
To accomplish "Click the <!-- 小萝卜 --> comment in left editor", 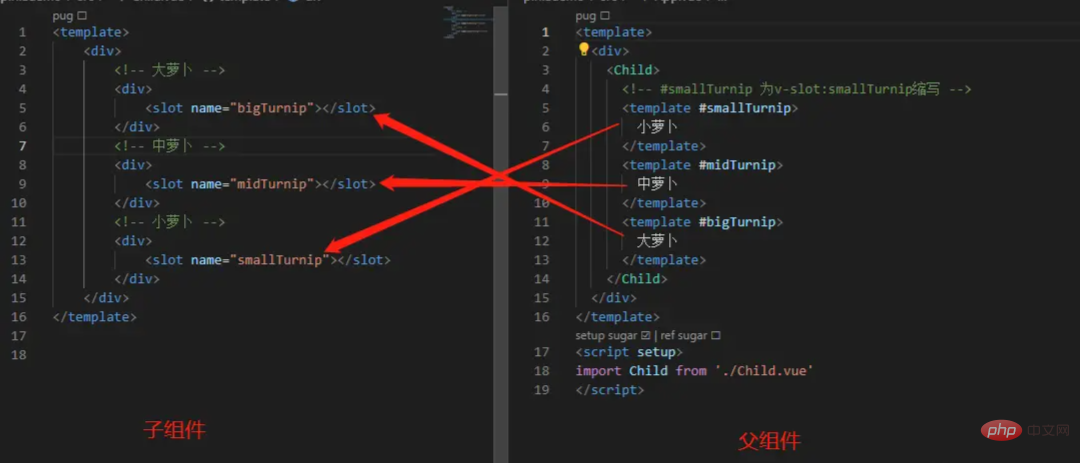I will click(170, 222).
